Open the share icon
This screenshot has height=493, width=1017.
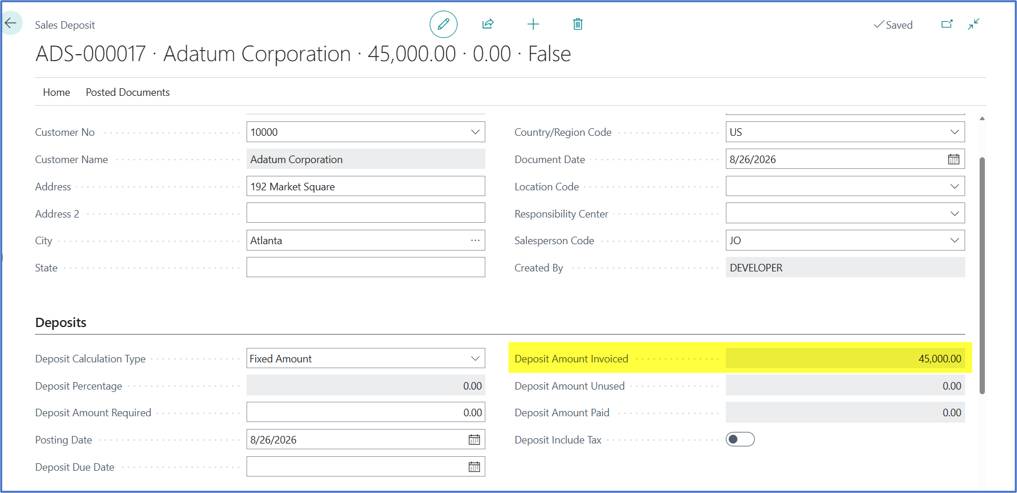coord(488,25)
